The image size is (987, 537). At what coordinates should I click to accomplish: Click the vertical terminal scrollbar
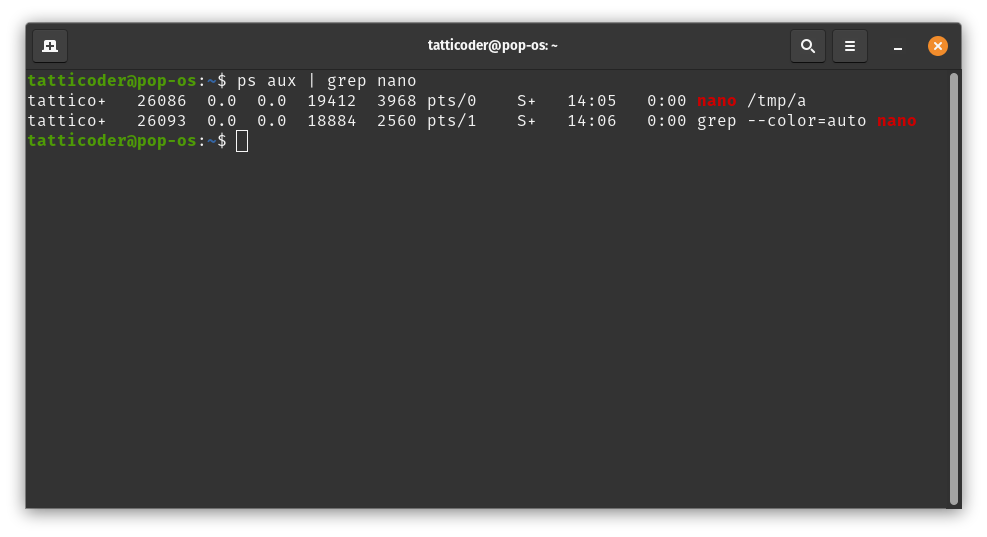[953, 288]
